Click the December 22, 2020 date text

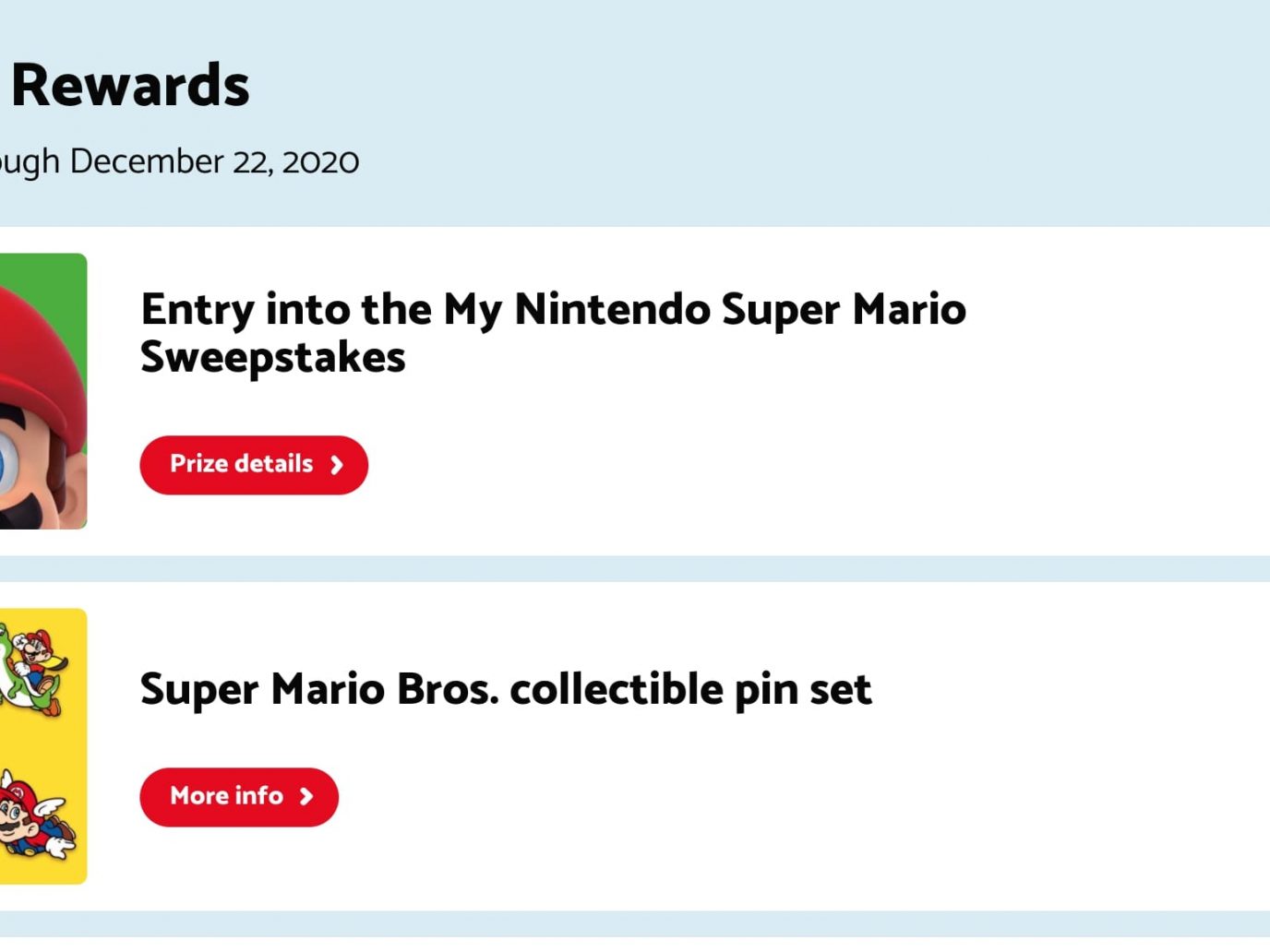pos(214,161)
